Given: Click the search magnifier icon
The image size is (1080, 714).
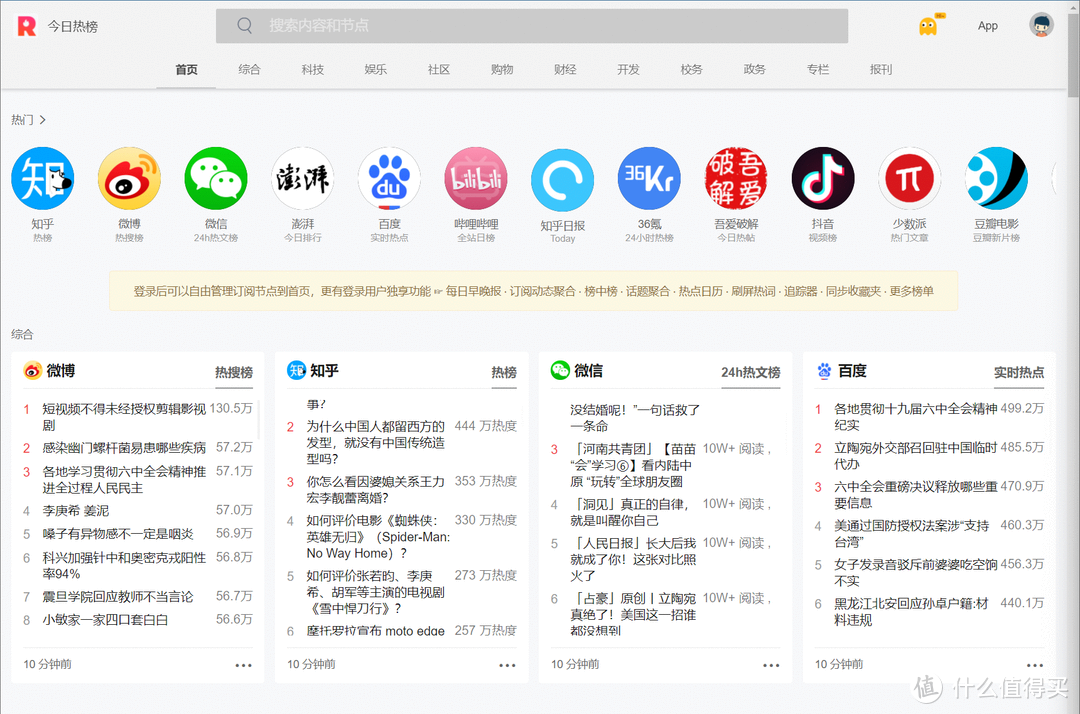Looking at the screenshot, I should [245, 25].
